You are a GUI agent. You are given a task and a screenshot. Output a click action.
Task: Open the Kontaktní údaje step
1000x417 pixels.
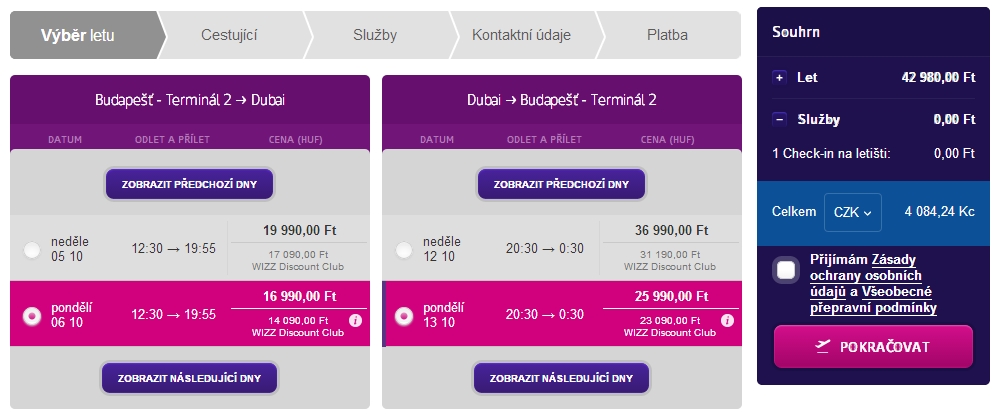click(x=522, y=35)
